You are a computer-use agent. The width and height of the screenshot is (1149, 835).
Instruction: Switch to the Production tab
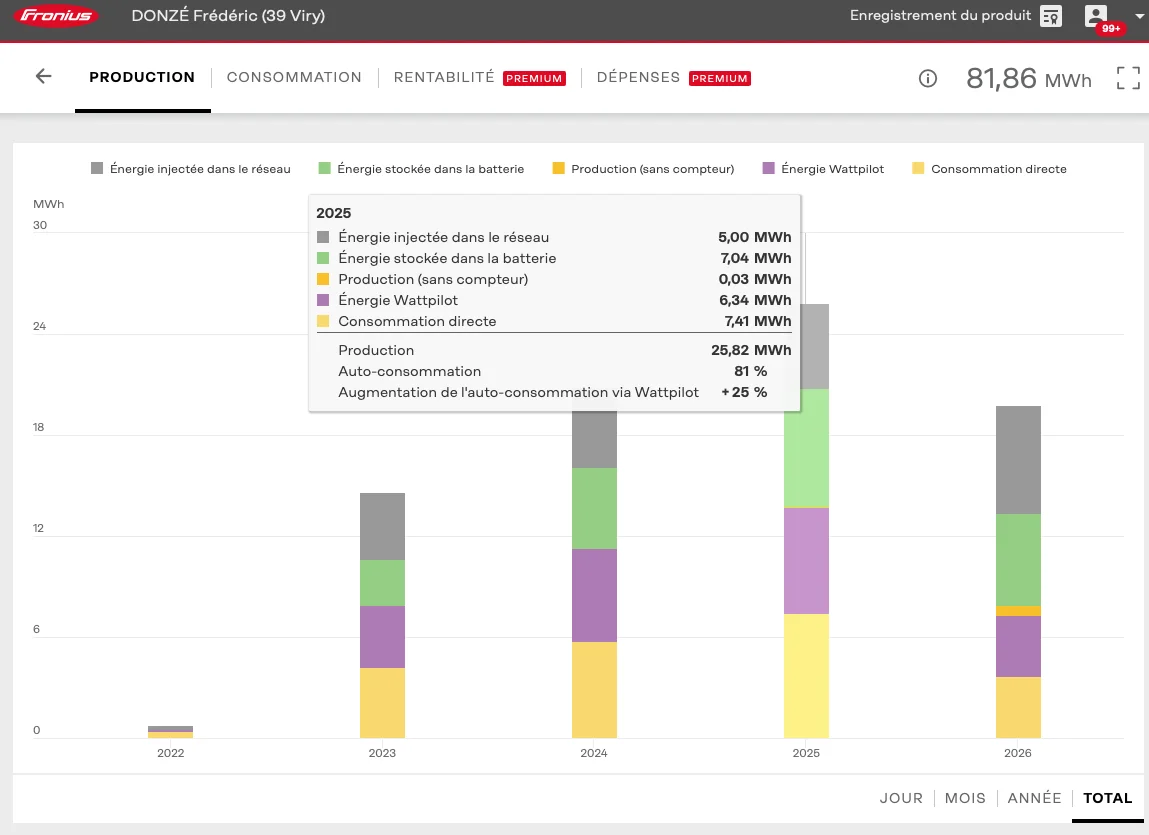tap(142, 77)
